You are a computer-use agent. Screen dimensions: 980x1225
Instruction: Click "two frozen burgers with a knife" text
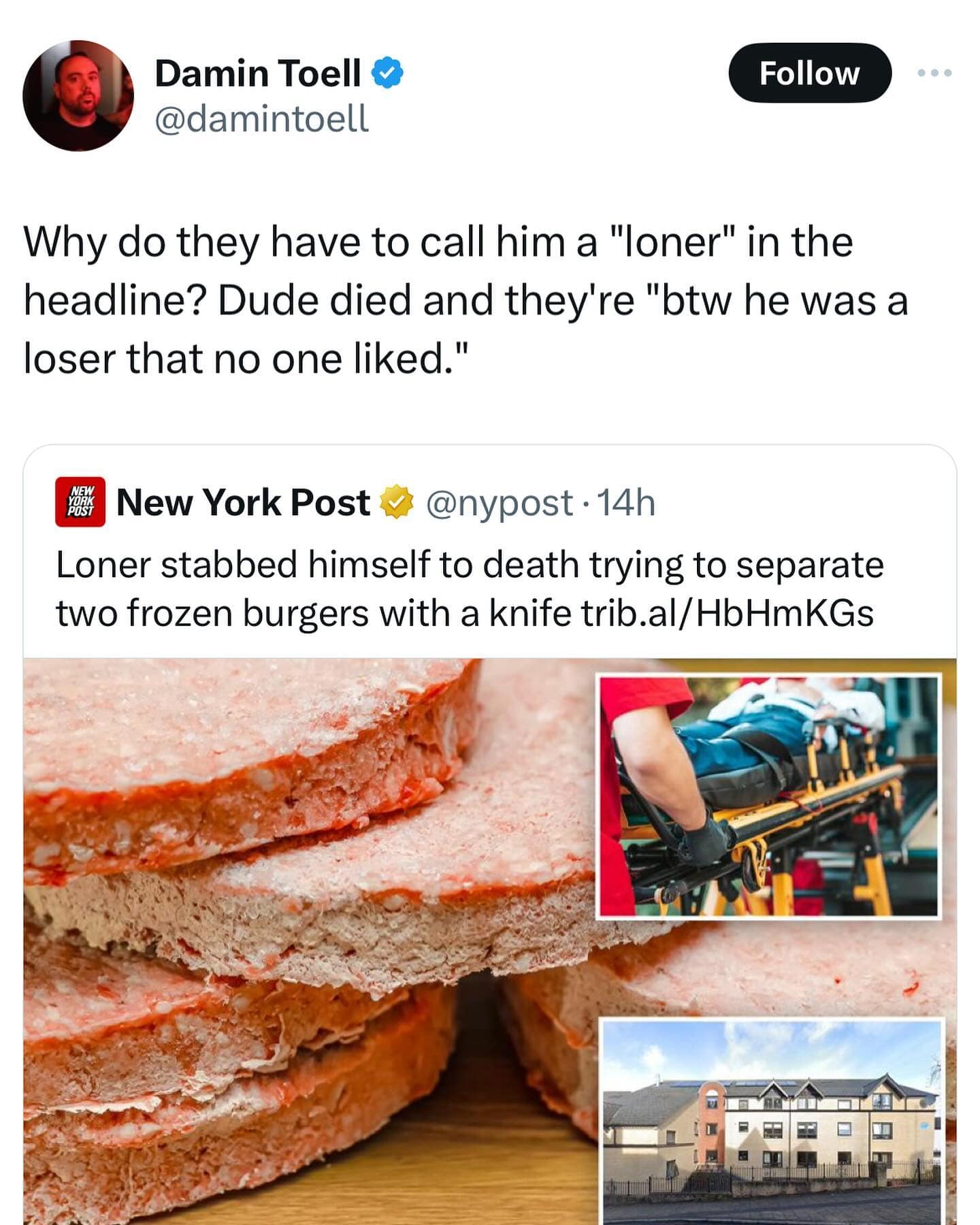pyautogui.click(x=313, y=613)
